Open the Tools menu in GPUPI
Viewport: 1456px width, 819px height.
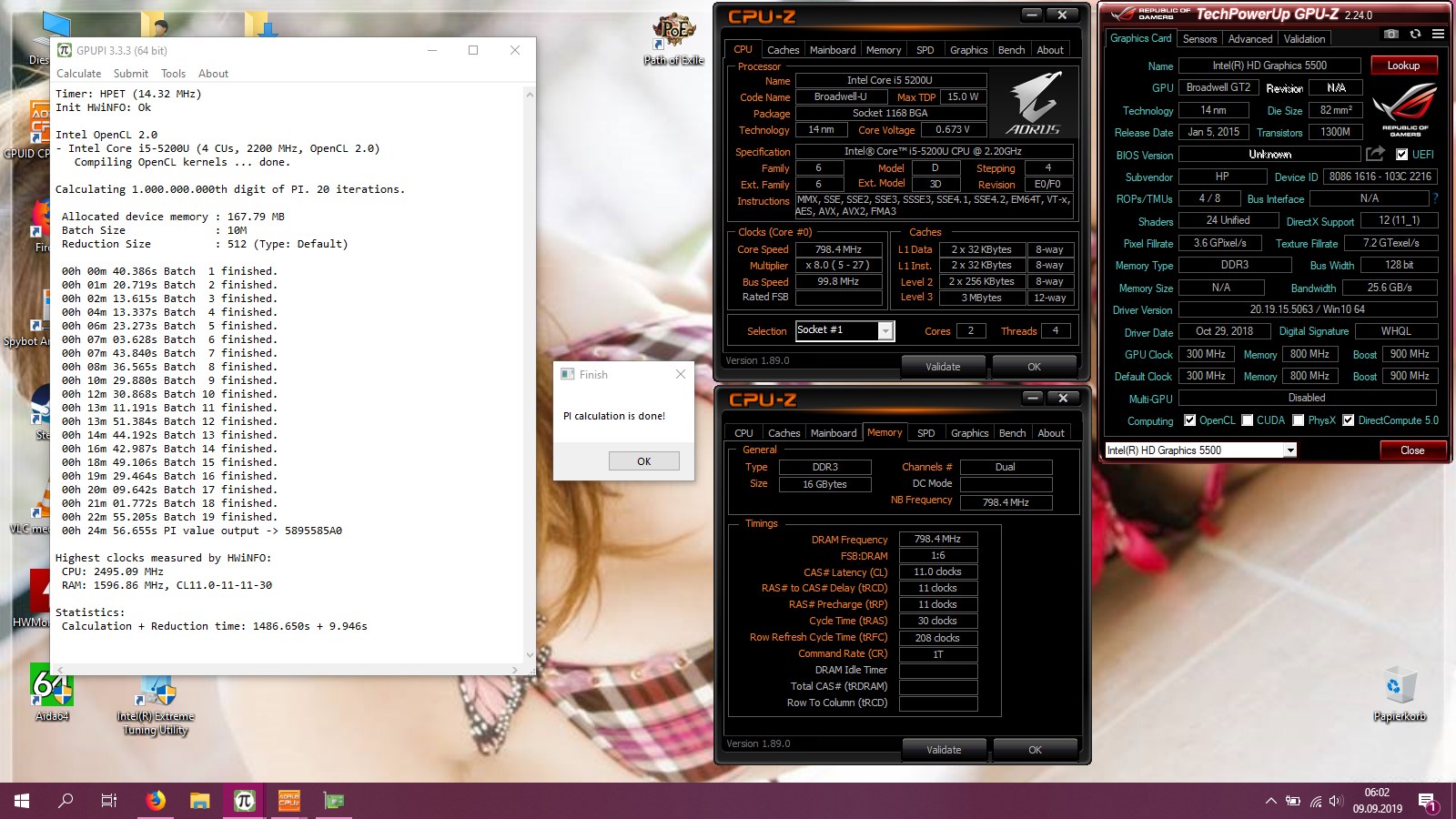click(x=173, y=74)
